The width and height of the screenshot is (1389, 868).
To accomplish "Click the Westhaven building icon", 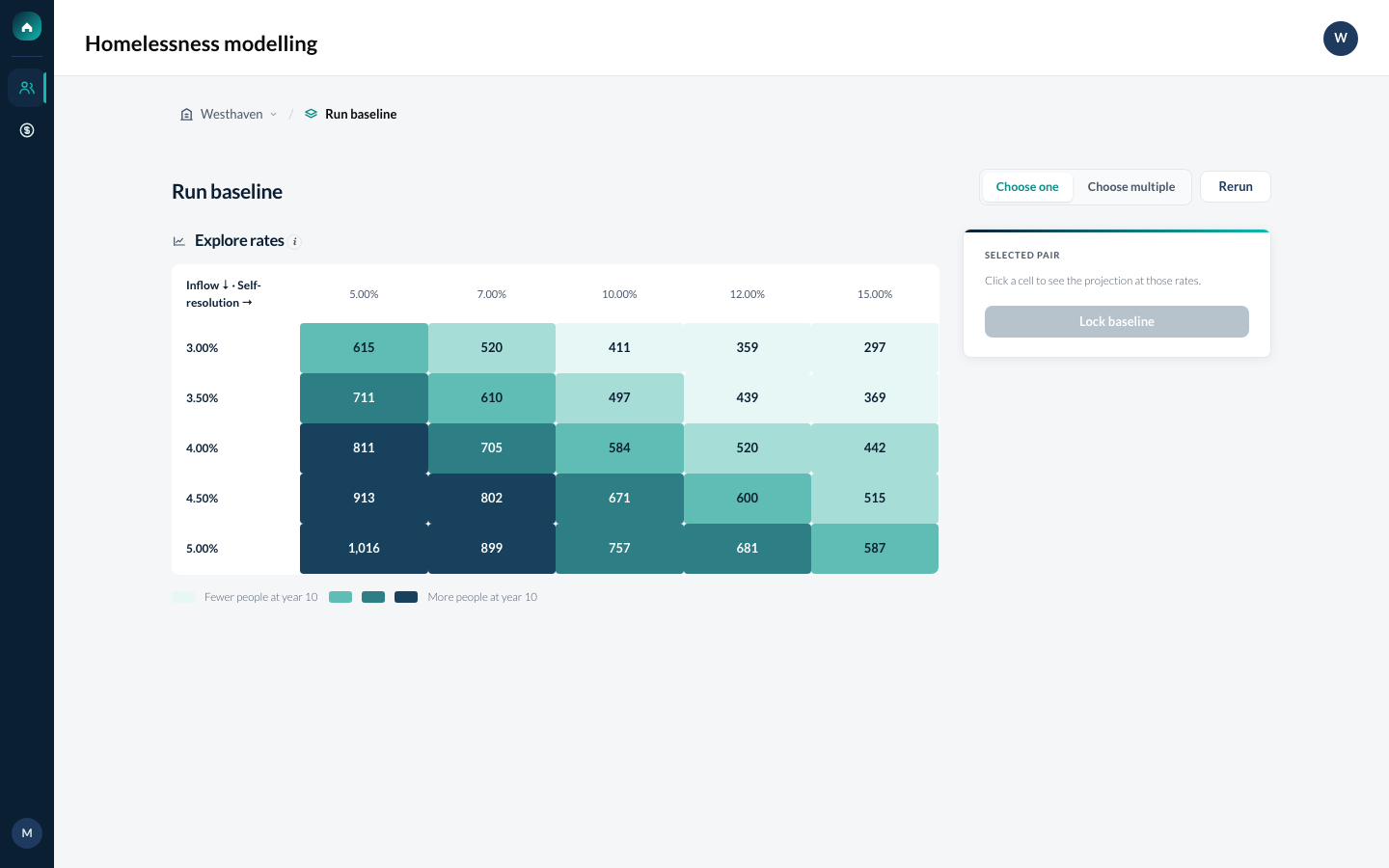I will 186,114.
